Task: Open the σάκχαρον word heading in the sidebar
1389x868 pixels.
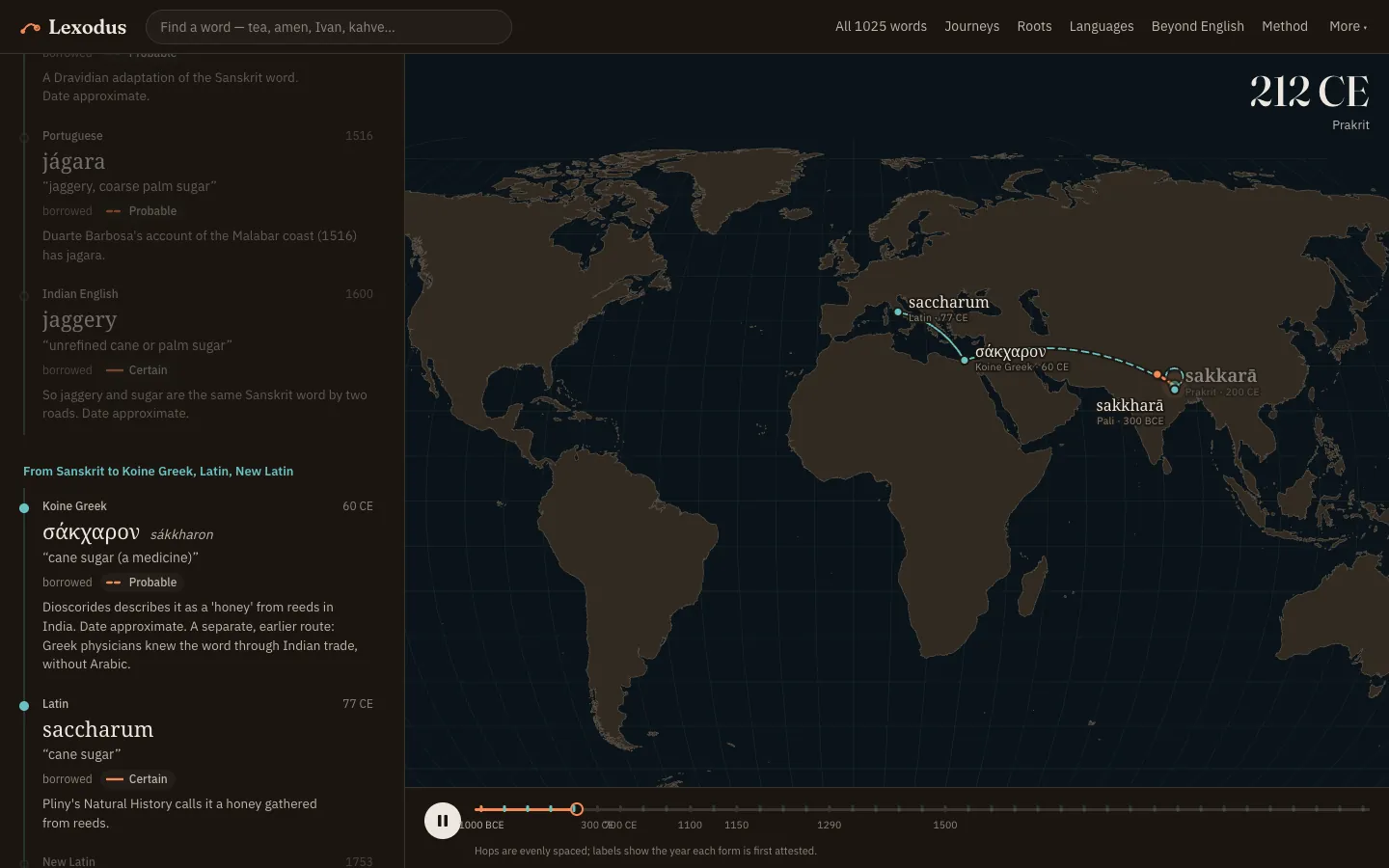Action: [91, 532]
